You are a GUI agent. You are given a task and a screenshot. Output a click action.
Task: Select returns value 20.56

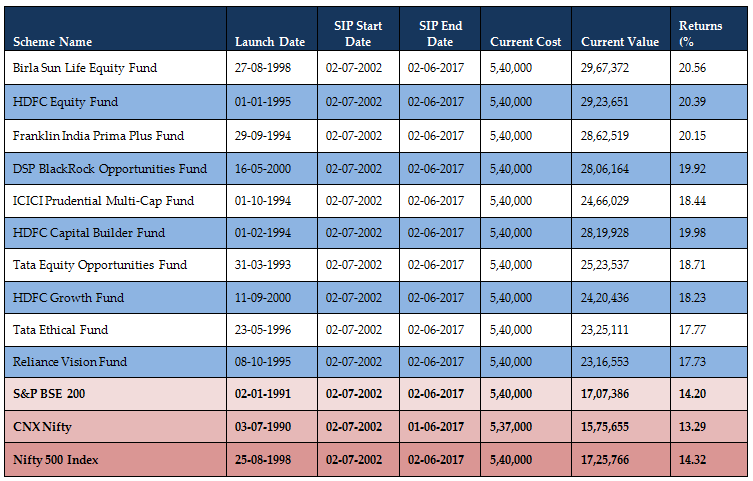[692, 68]
